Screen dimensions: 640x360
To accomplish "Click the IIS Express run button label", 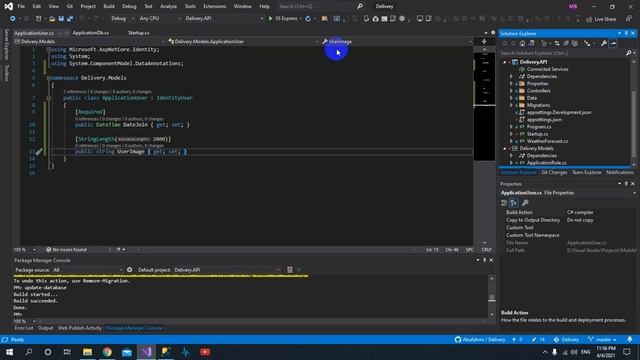I will coord(286,18).
